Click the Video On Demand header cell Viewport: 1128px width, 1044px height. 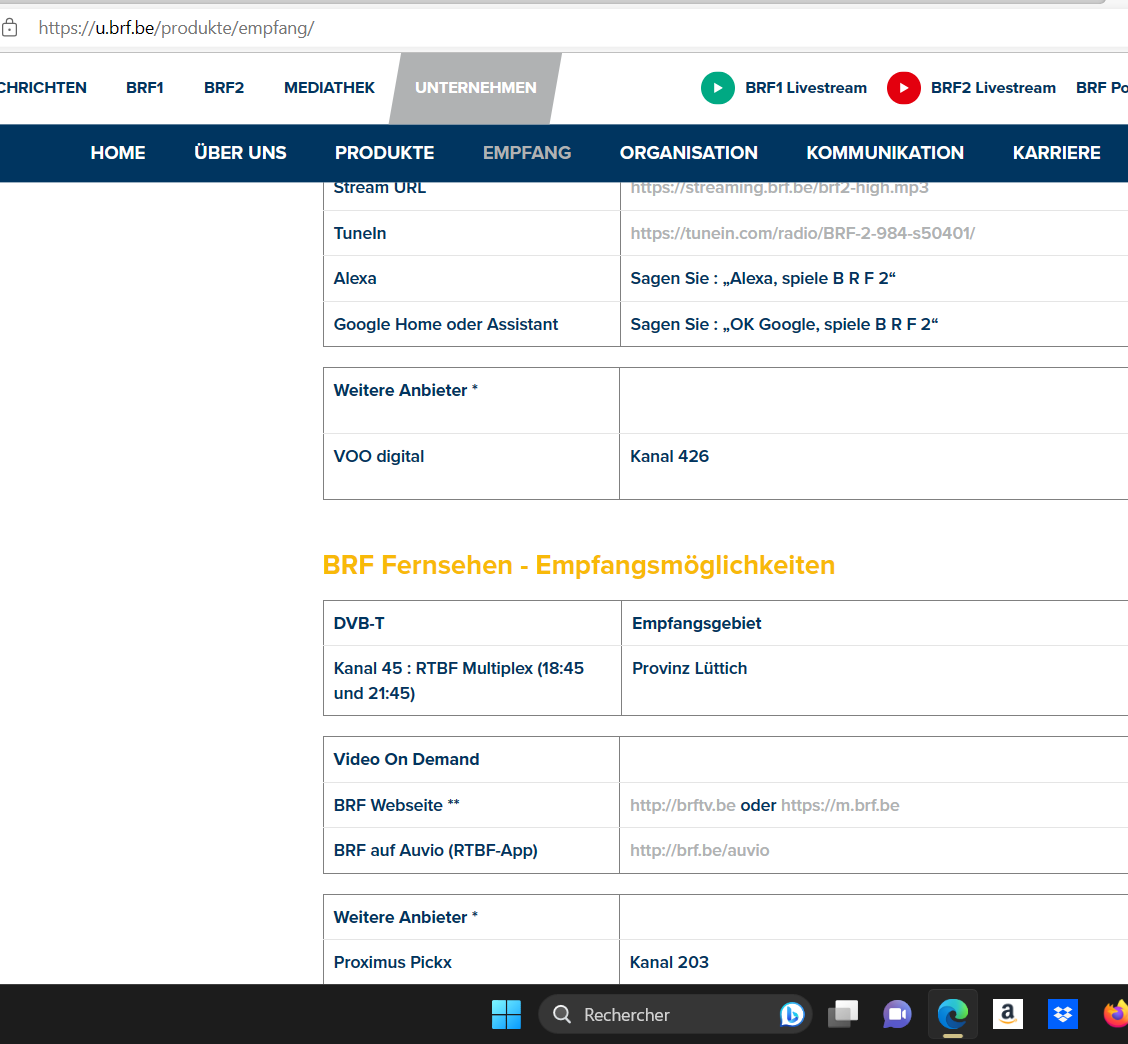pos(471,760)
